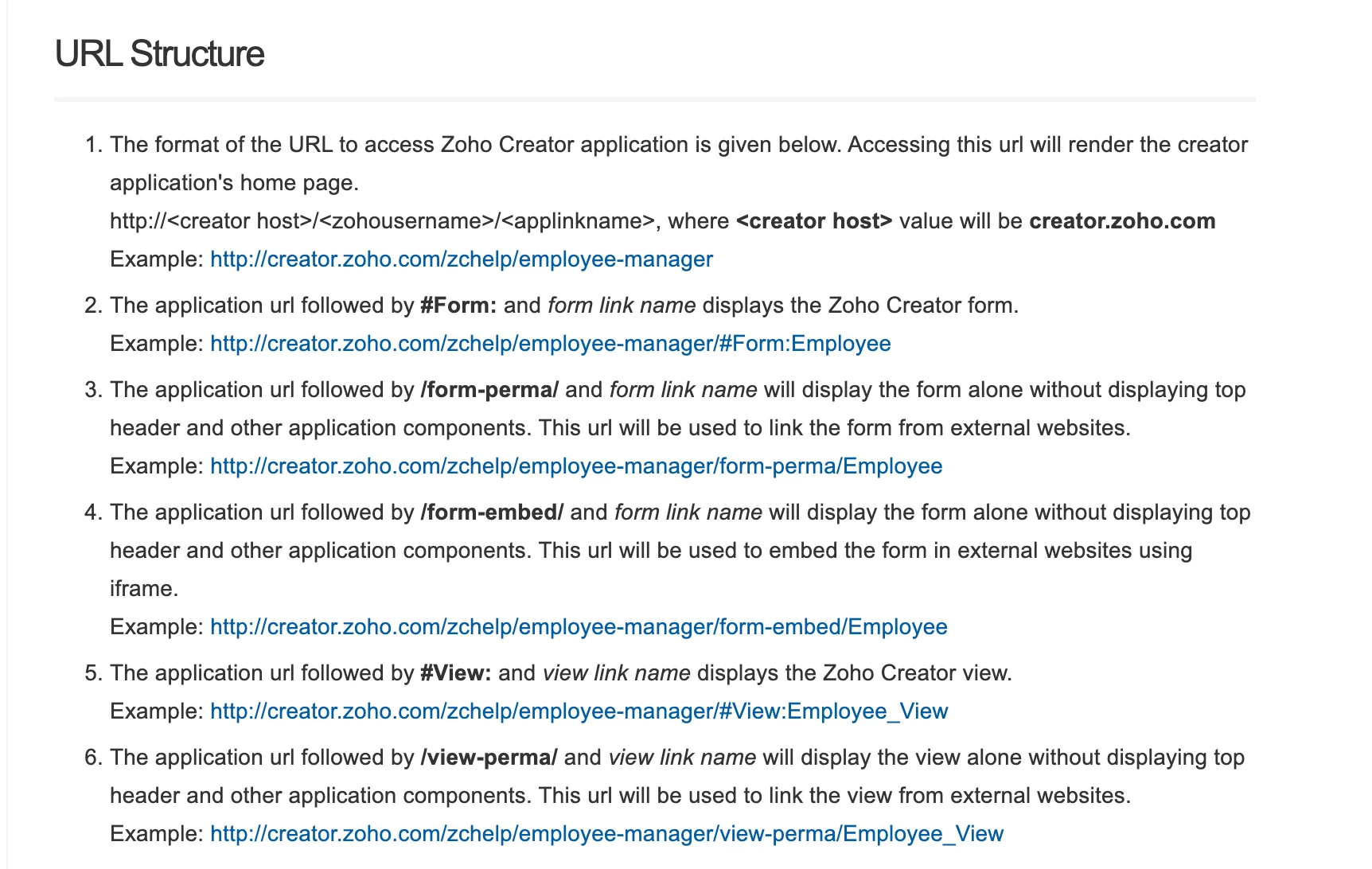Open the form-embed/Employee example link

coord(579,627)
